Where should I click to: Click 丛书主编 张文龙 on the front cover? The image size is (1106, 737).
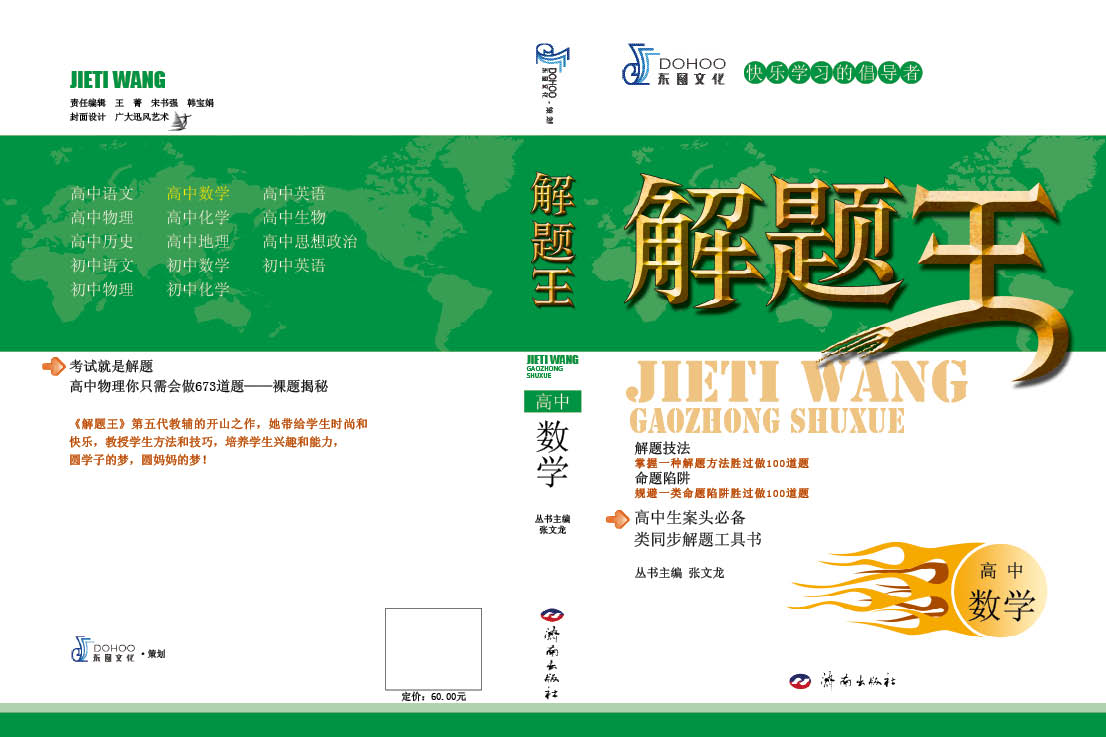coord(679,573)
